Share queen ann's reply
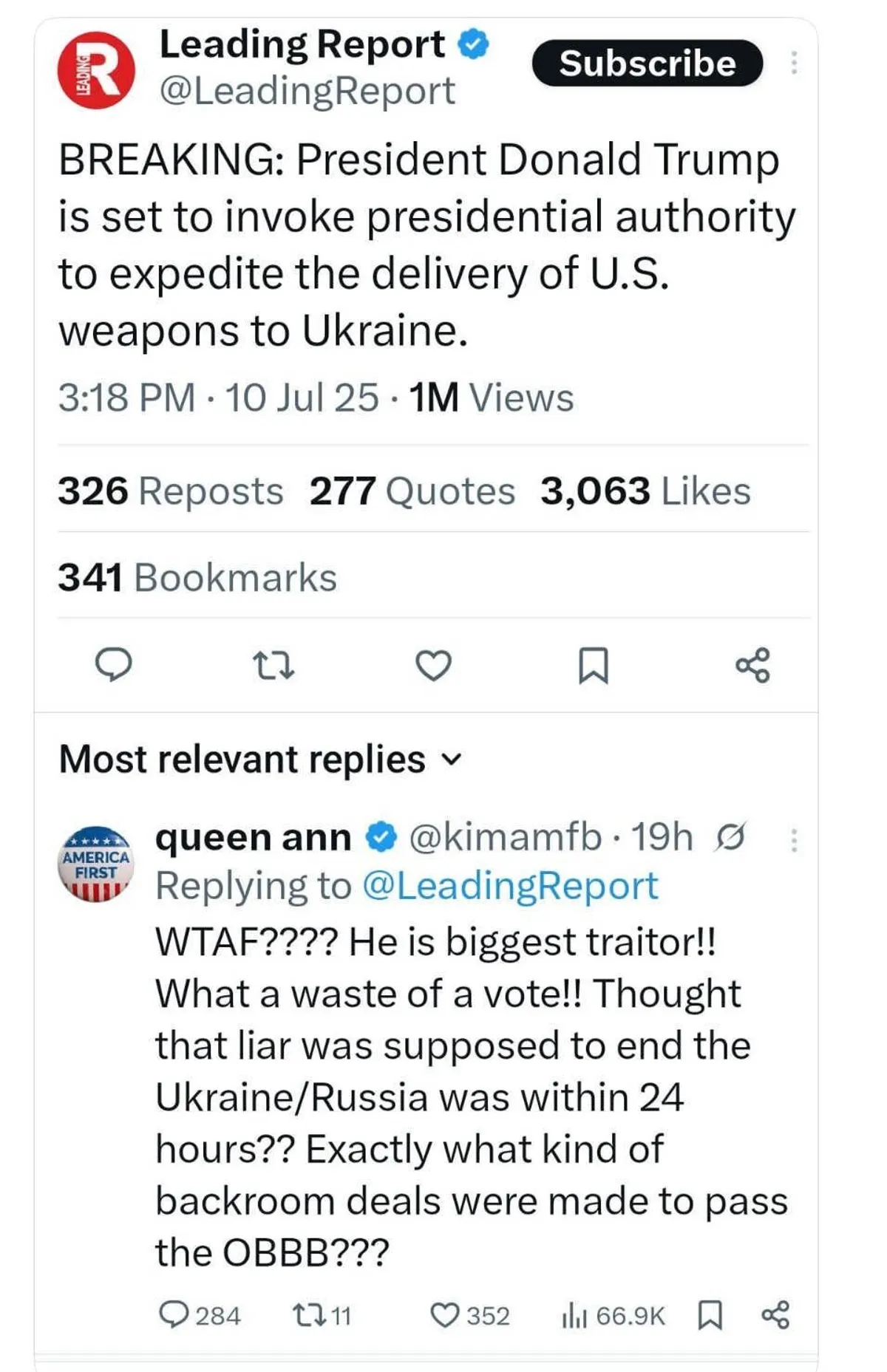Screen dimensions: 887x1372 [775, 1314]
